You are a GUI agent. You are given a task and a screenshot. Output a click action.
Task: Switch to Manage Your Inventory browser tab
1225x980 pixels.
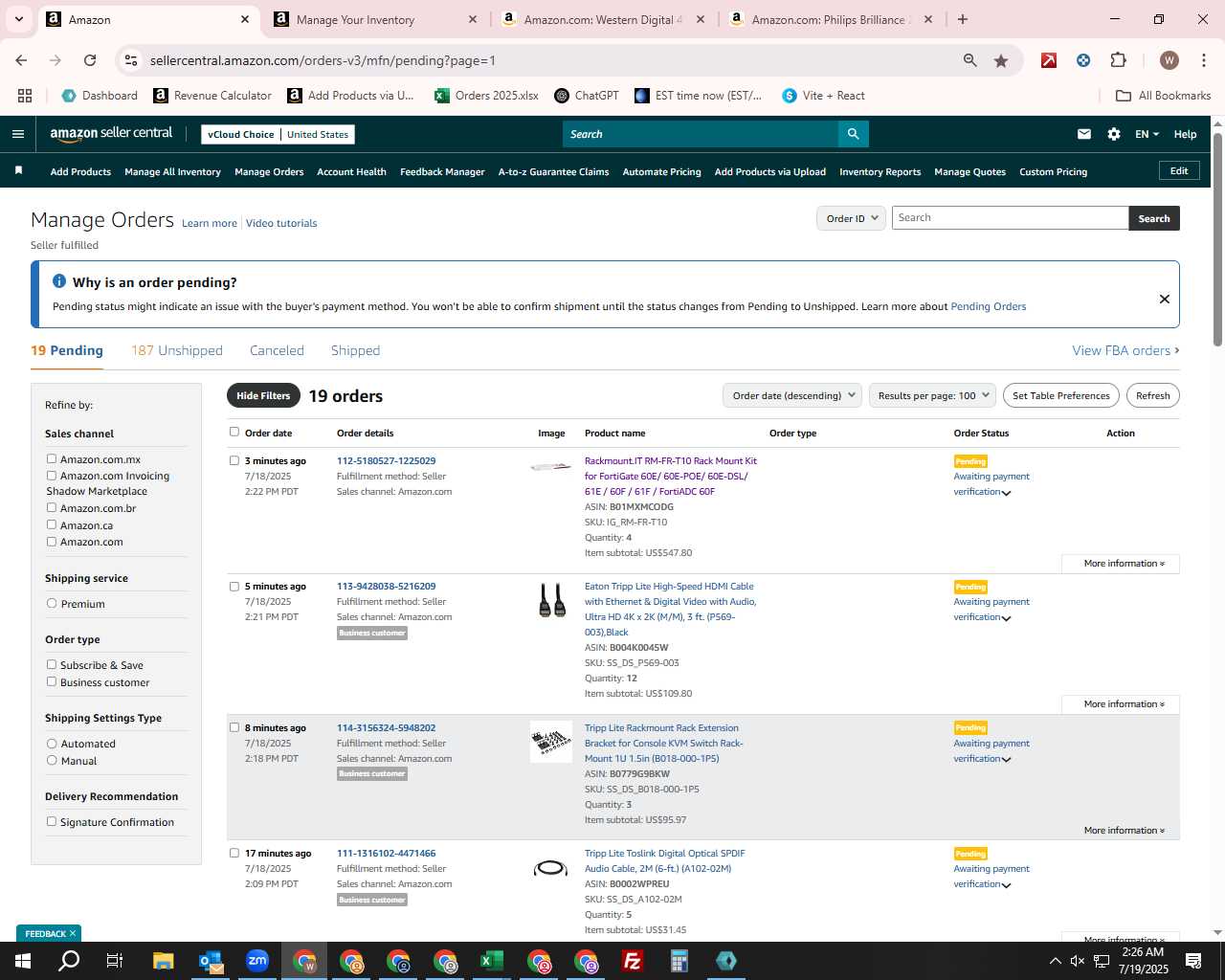[x=373, y=19]
